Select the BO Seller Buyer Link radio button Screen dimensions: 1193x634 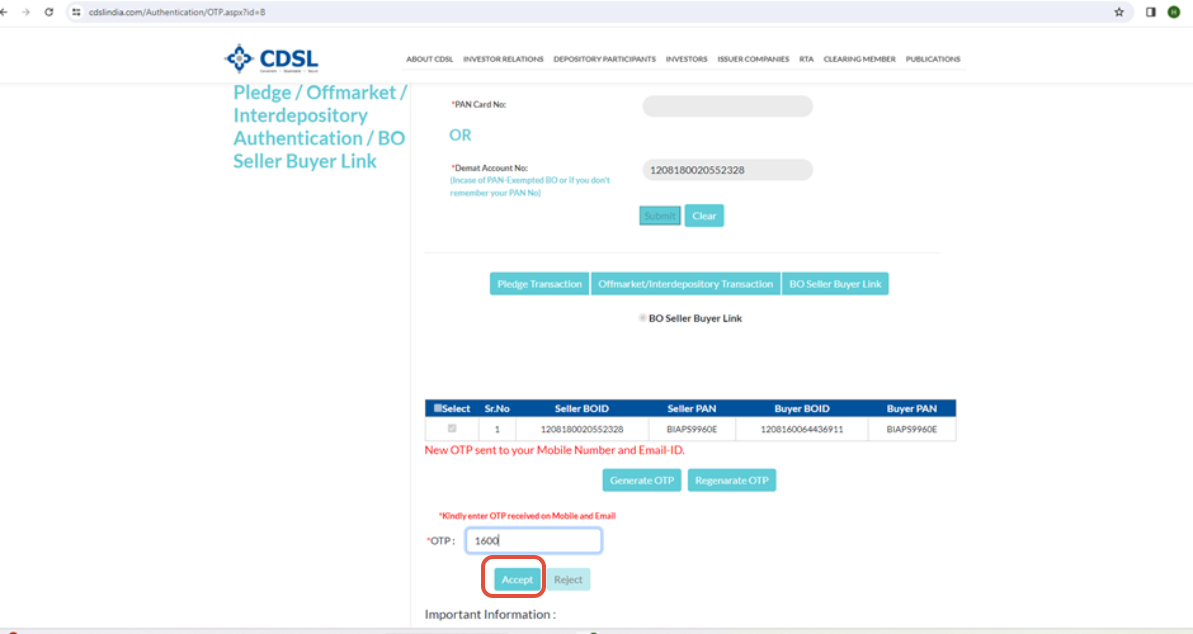coord(643,318)
